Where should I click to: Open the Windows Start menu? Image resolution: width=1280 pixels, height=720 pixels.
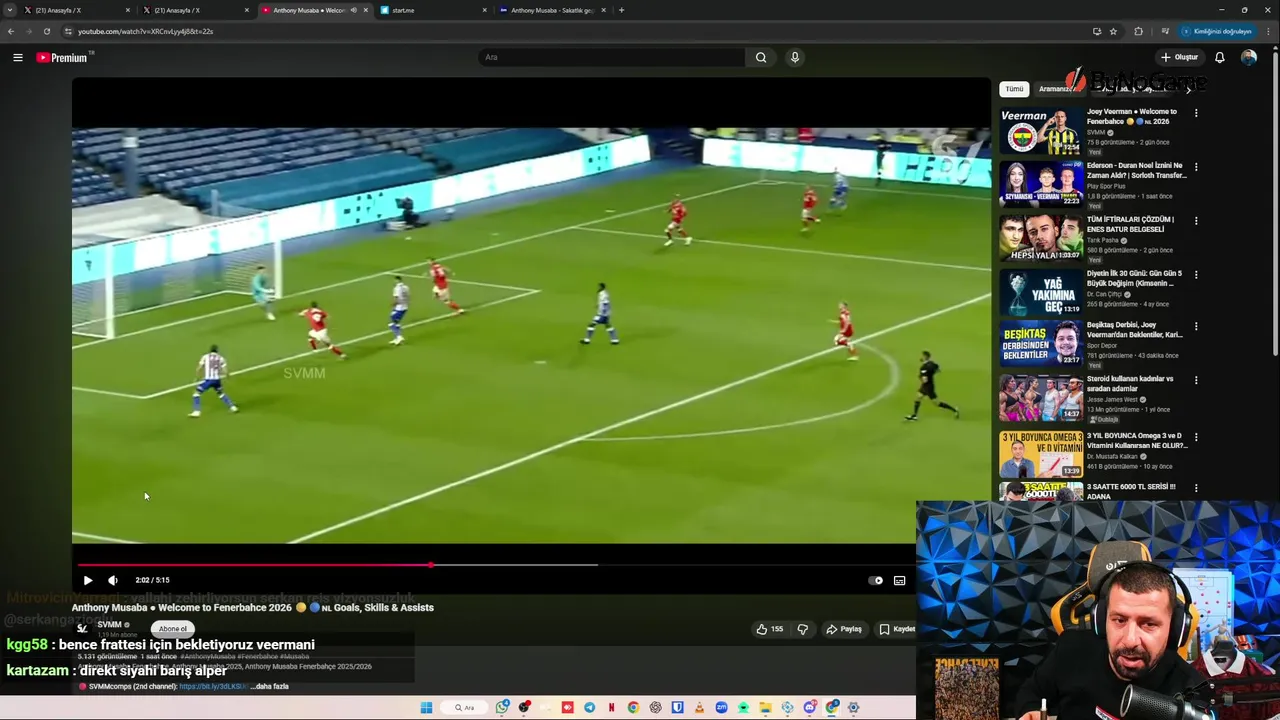(426, 708)
